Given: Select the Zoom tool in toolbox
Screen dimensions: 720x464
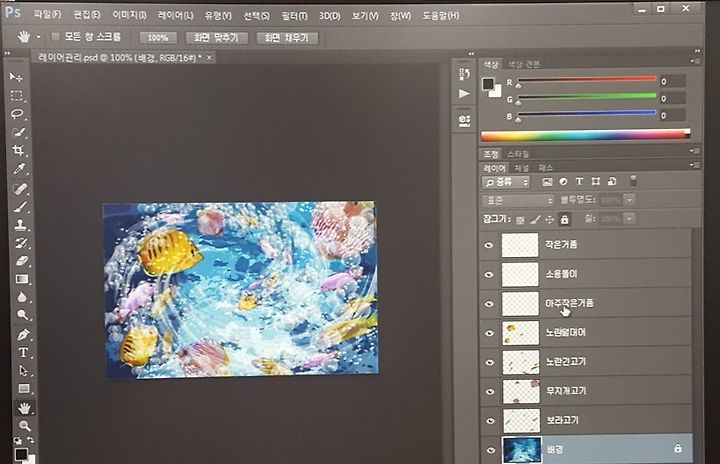Looking at the screenshot, I should click(x=25, y=425).
